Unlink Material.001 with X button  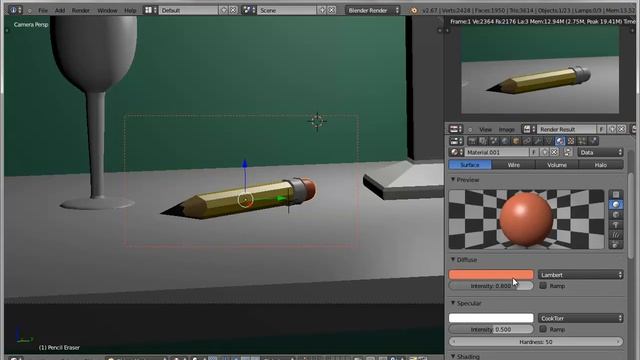[x=554, y=152]
